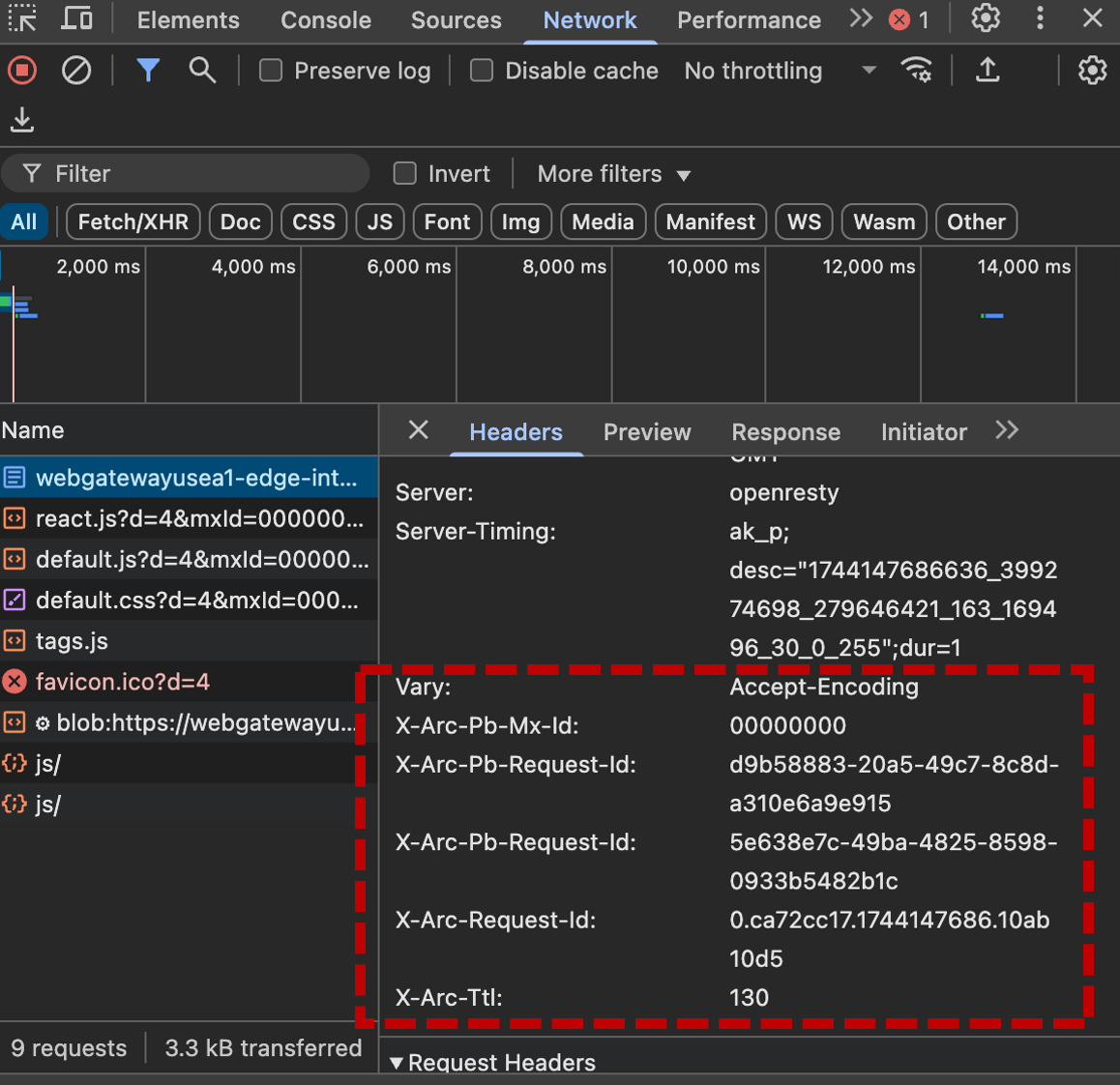Open the Response tab

click(785, 431)
